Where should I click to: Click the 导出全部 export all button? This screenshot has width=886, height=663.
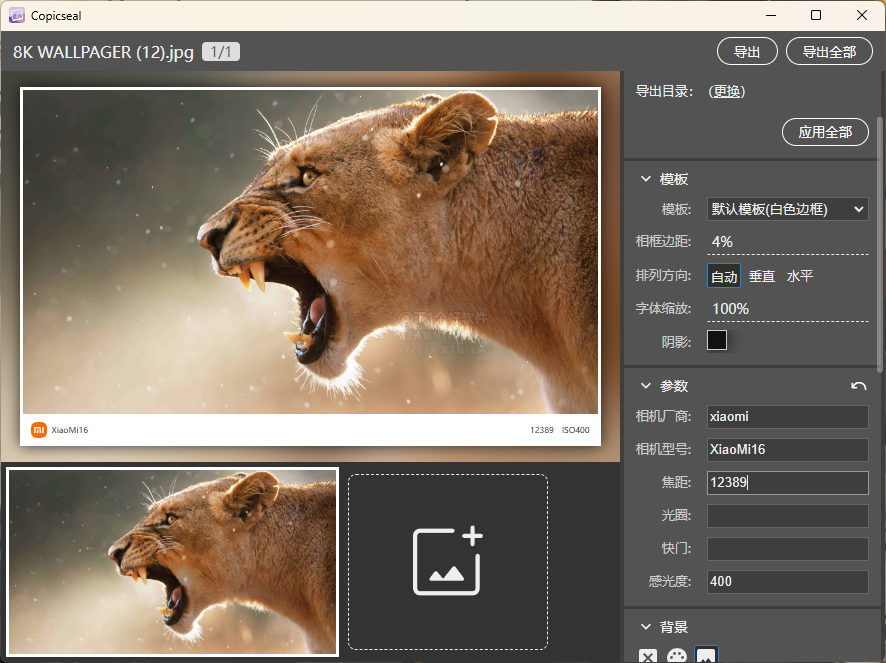(829, 52)
